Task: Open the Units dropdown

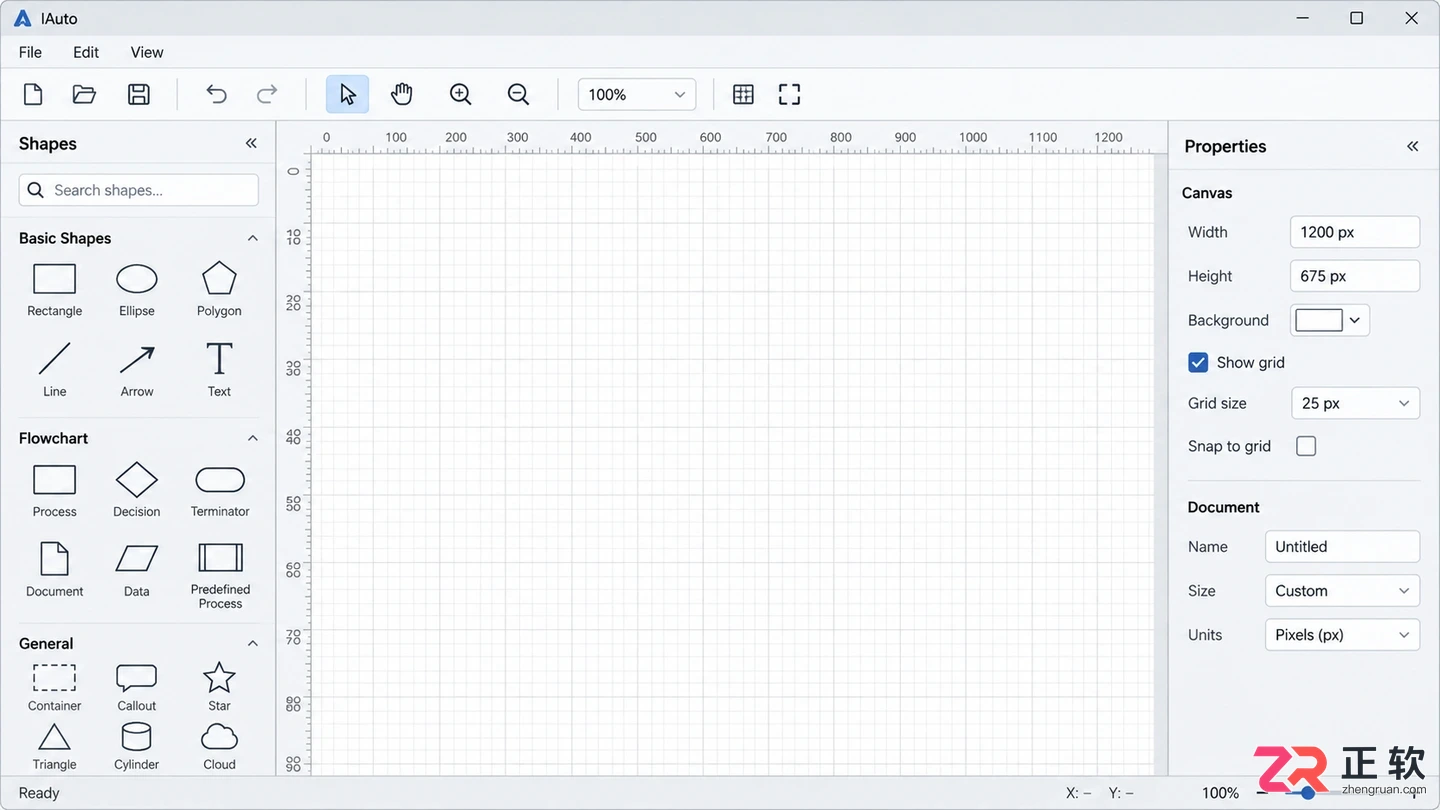Action: [1342, 635]
